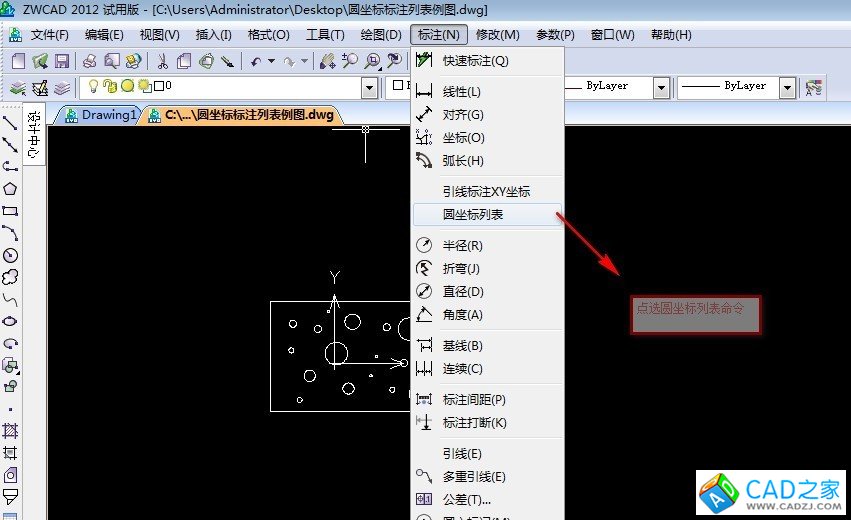This screenshot has height=520, width=851.
Task: Switch to the Drawing1 tab
Action: click(100, 115)
